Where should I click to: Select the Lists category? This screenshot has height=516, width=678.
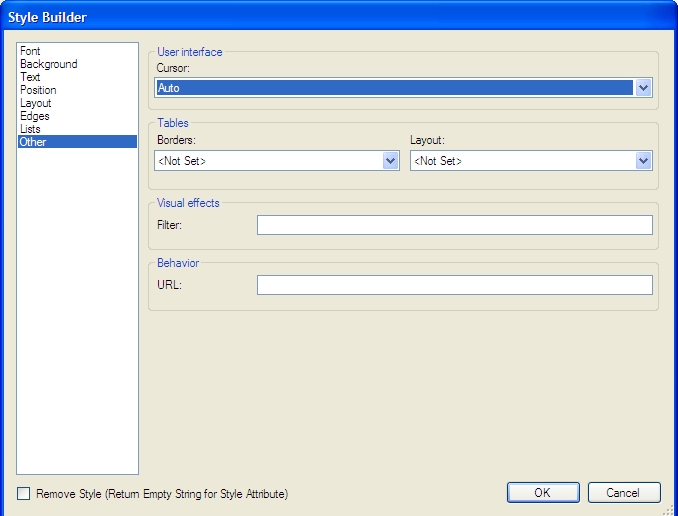click(x=30, y=129)
